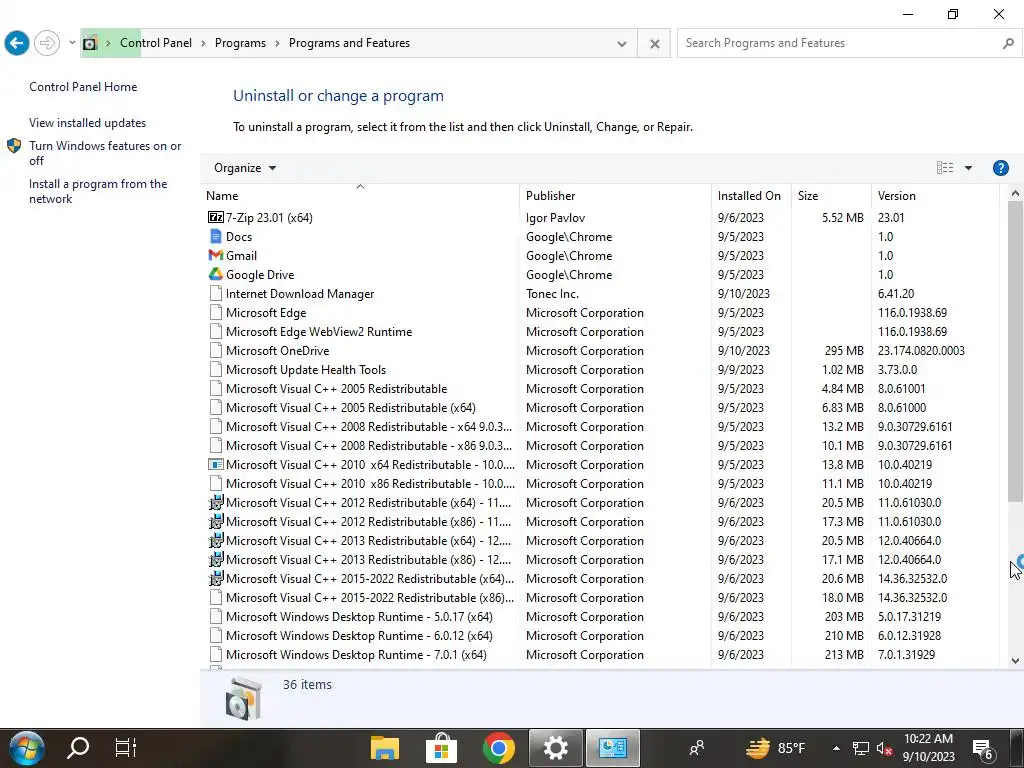Select Windows Desktop Runtime 5.0.17 (x64)
Image resolution: width=1024 pixels, height=768 pixels.
pyautogui.click(x=359, y=616)
